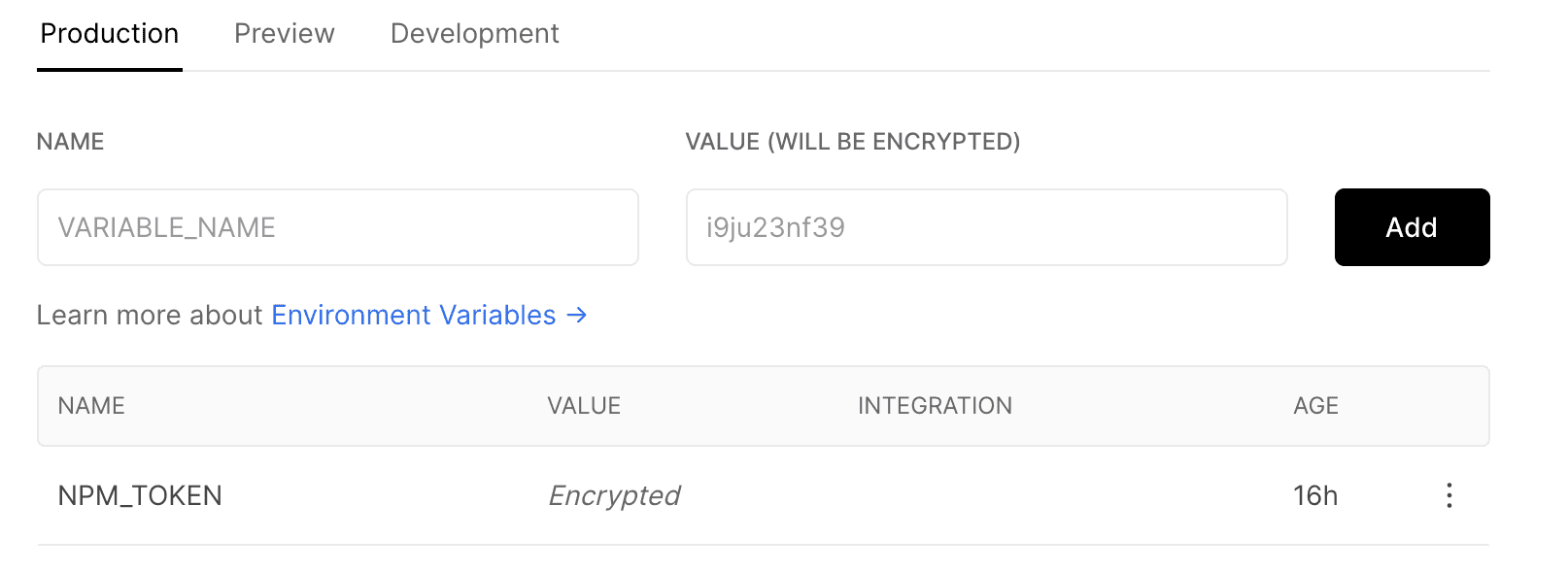Focus the VARIABLE_NAME input field

coord(337,227)
